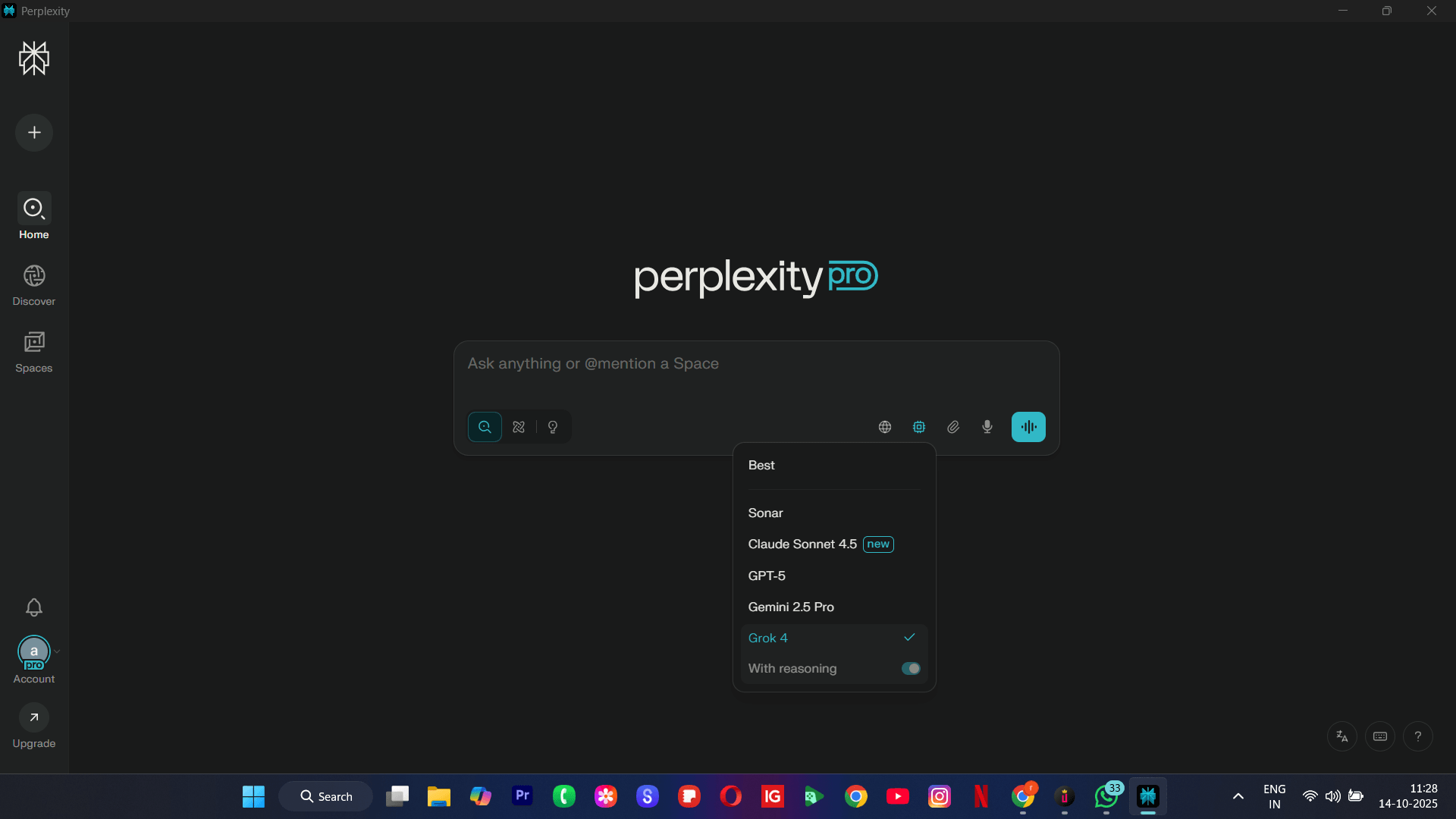Choose Claude Sonnet 4.5 model
1456x819 pixels.
point(802,544)
